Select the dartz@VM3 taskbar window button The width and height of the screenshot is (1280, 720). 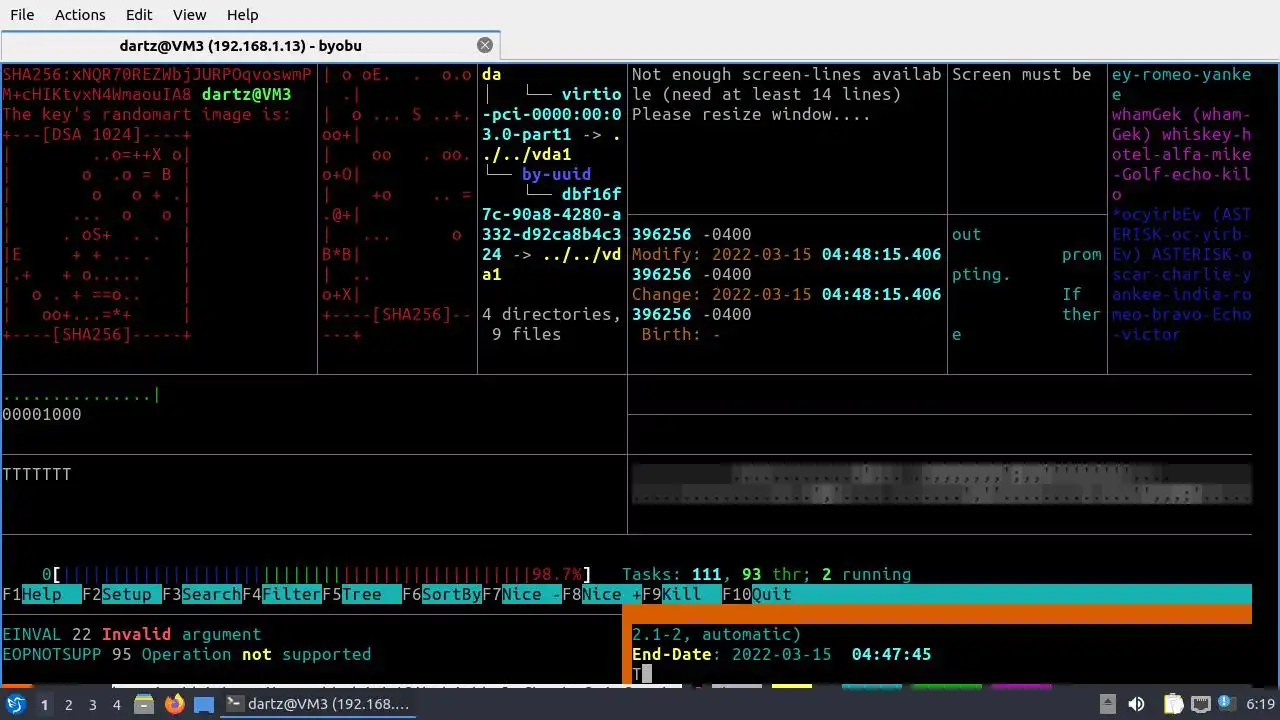click(319, 704)
